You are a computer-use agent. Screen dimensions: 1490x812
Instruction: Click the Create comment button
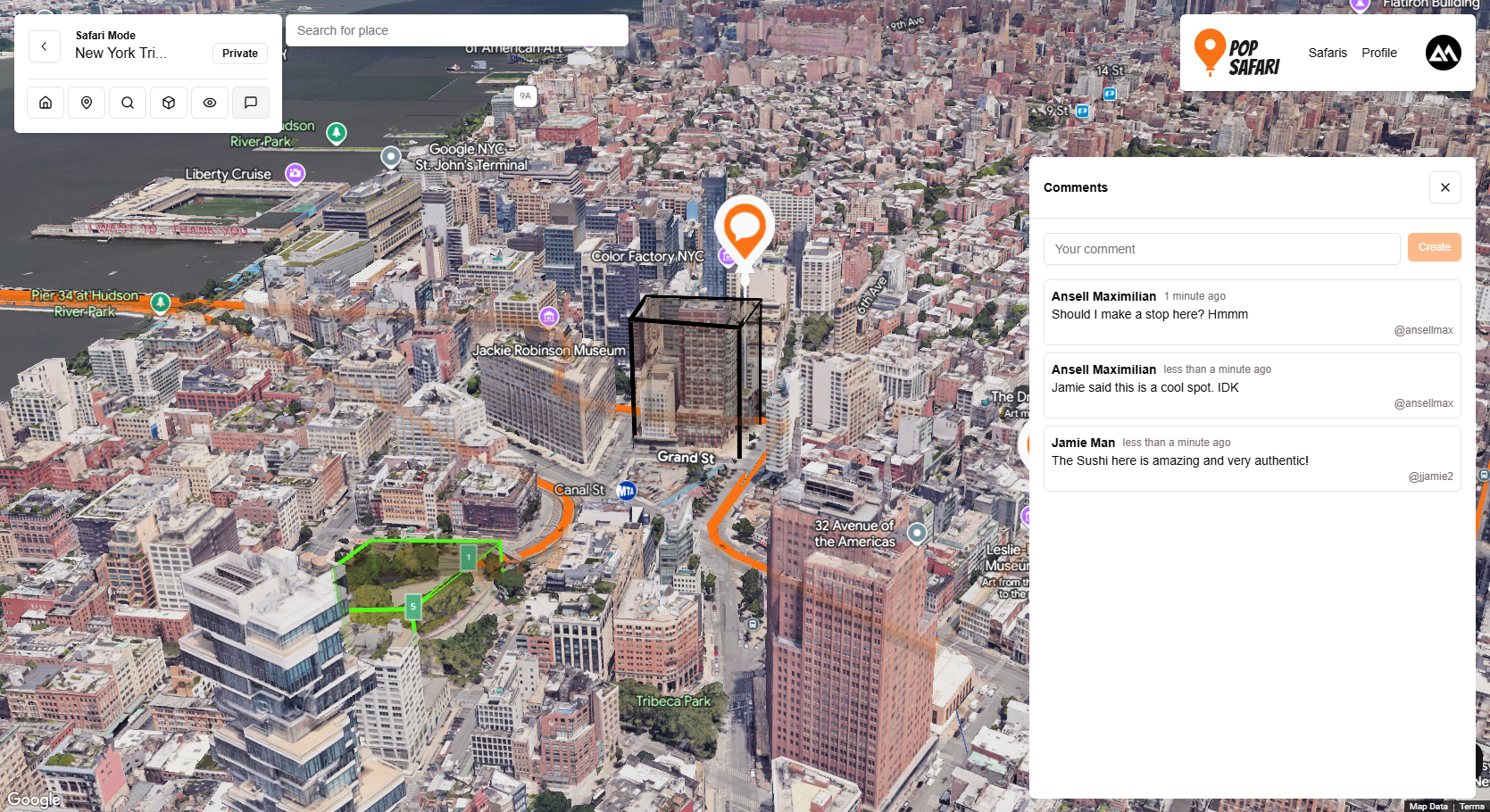click(1435, 247)
